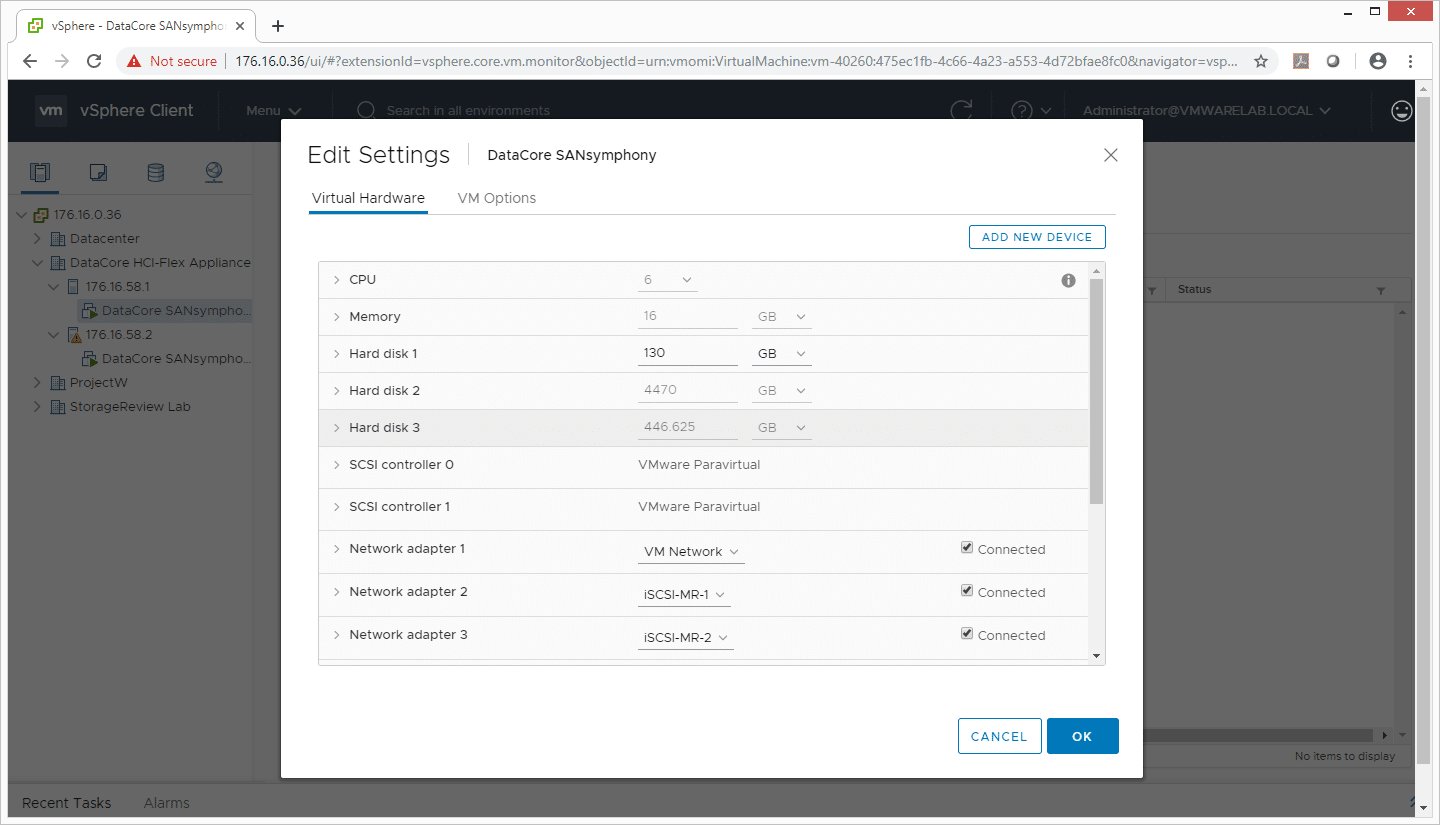Open the iSCSI-MR-1 network dropdown
The height and width of the screenshot is (825, 1440).
684,595
